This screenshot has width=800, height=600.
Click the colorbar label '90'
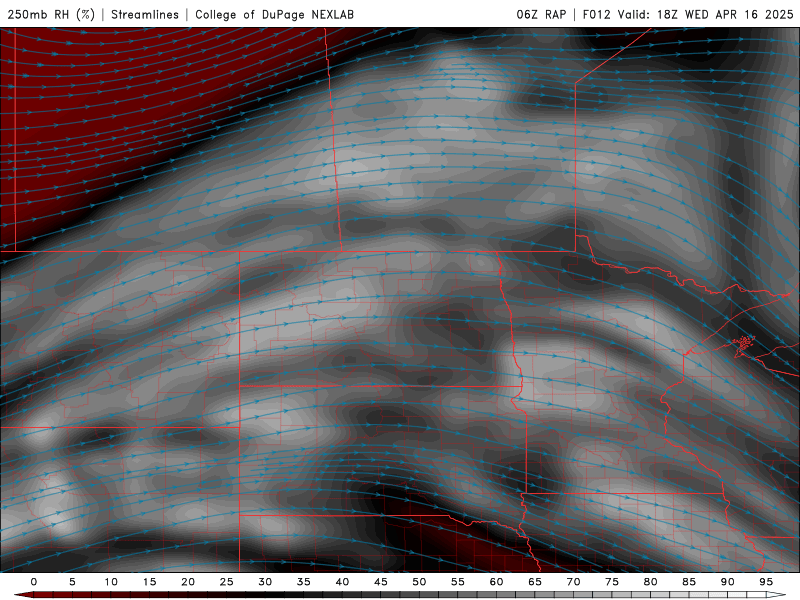click(728, 582)
